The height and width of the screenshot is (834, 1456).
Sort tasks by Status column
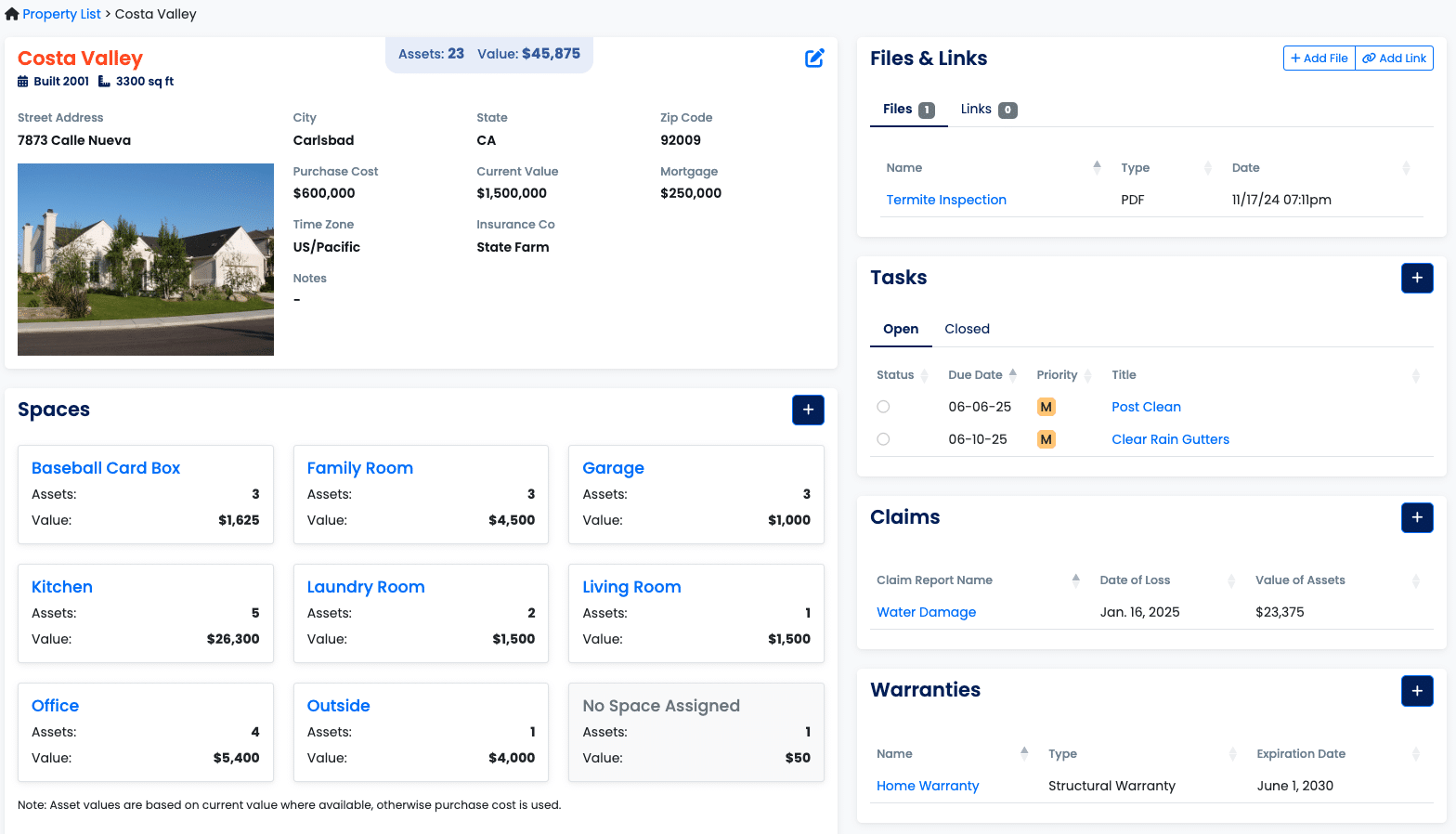pyautogui.click(x=902, y=375)
